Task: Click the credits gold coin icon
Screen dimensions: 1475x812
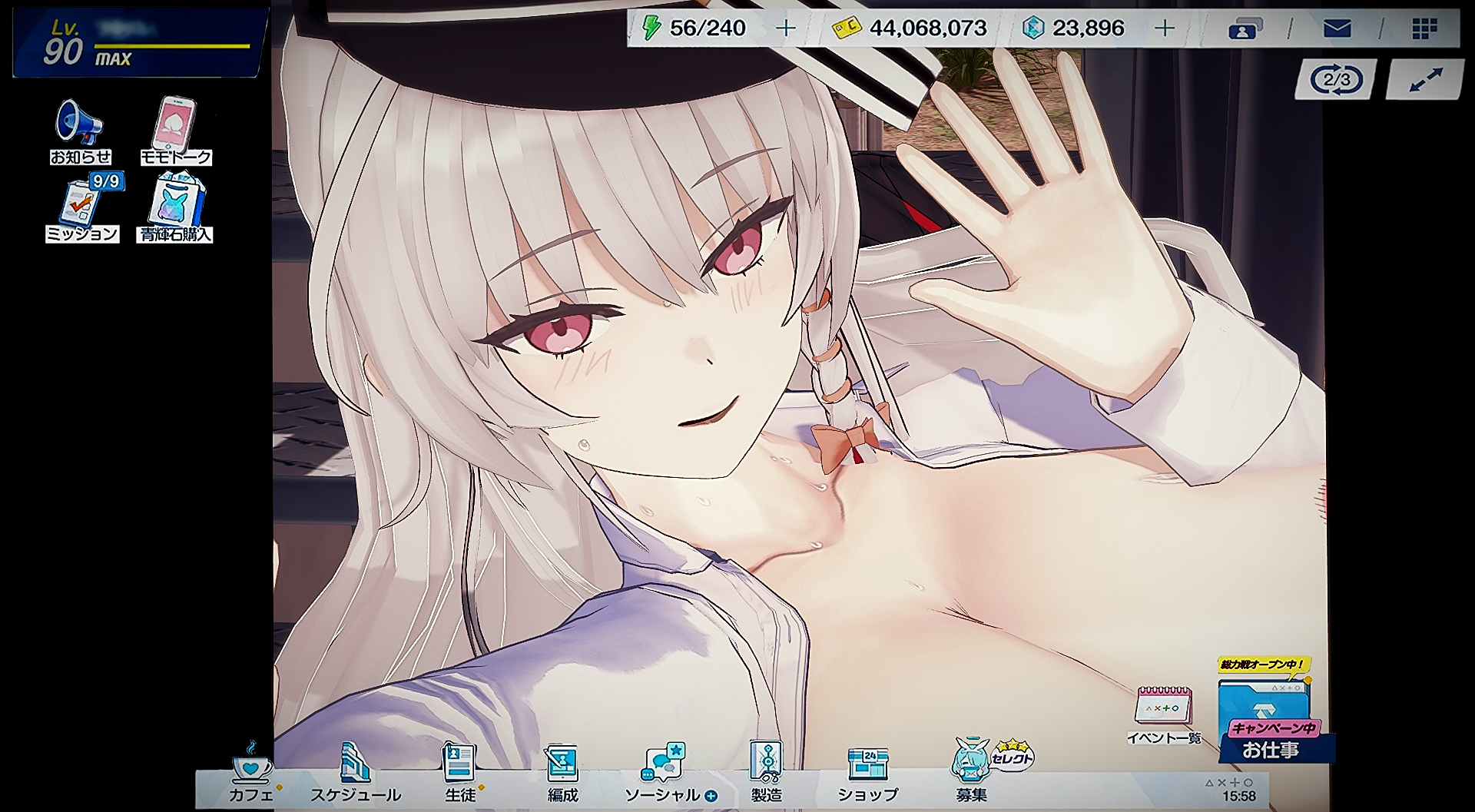Action: click(847, 29)
